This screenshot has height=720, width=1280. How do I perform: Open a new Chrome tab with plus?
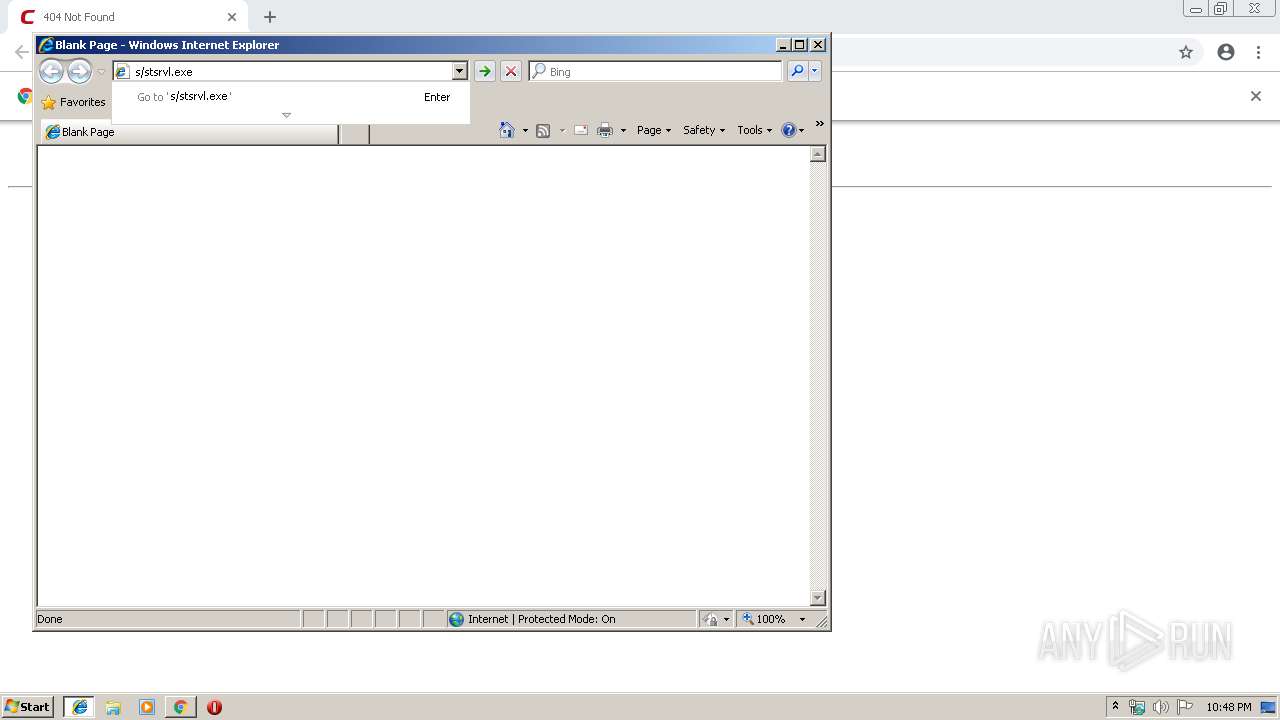click(x=270, y=17)
